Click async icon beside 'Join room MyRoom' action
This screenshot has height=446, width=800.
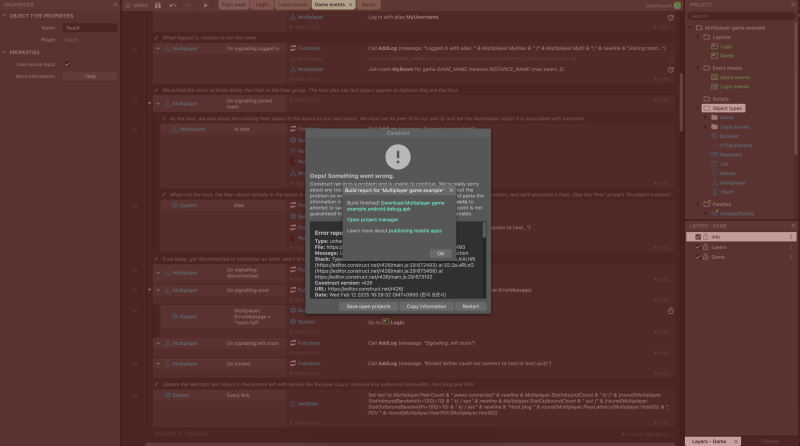tap(670, 70)
